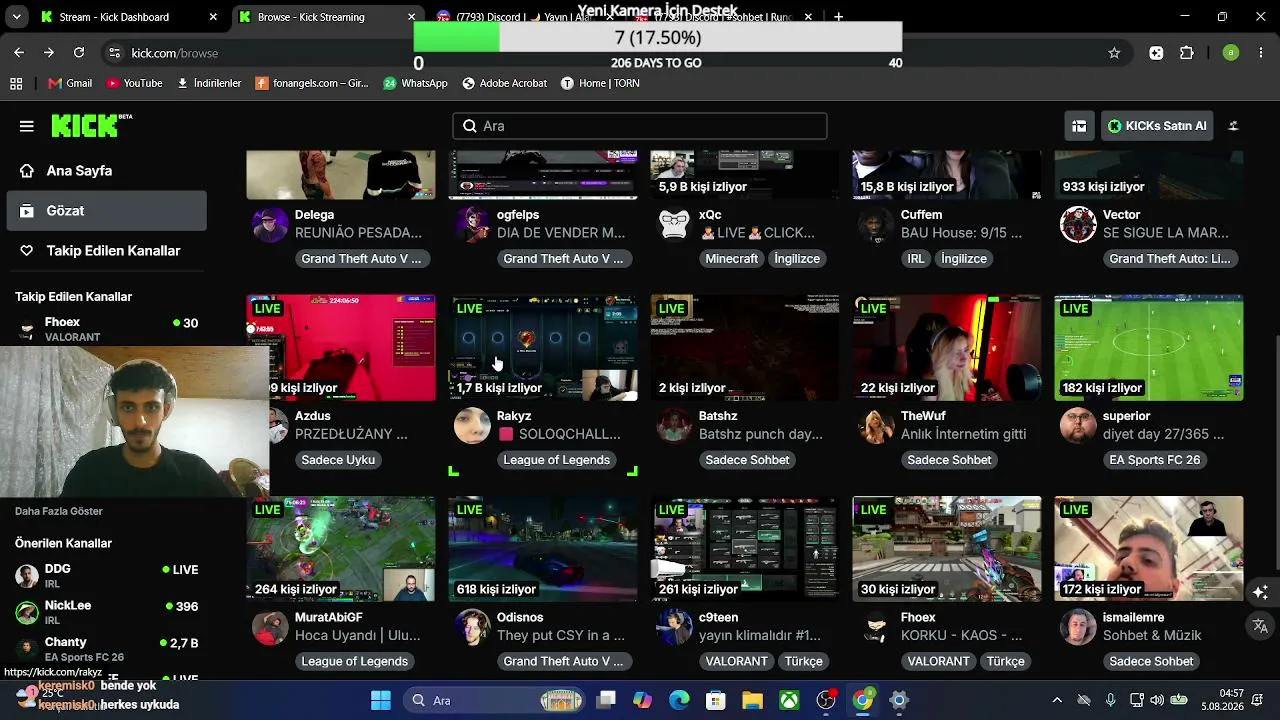Screen dimensions: 1280x720
Task: Open Takip Edilen Kanallar sidebar item
Action: click(106, 251)
